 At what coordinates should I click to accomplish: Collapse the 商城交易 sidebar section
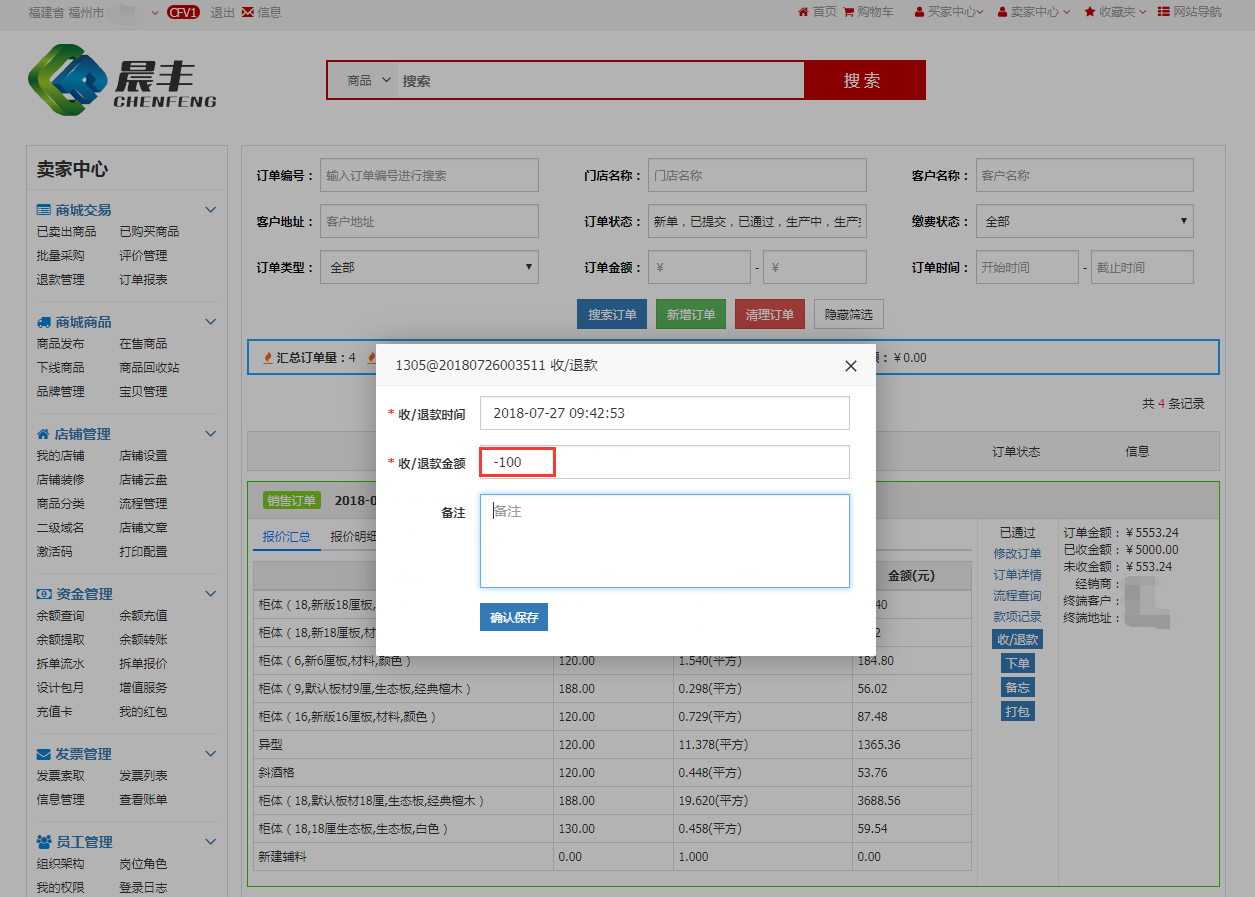click(x=210, y=210)
